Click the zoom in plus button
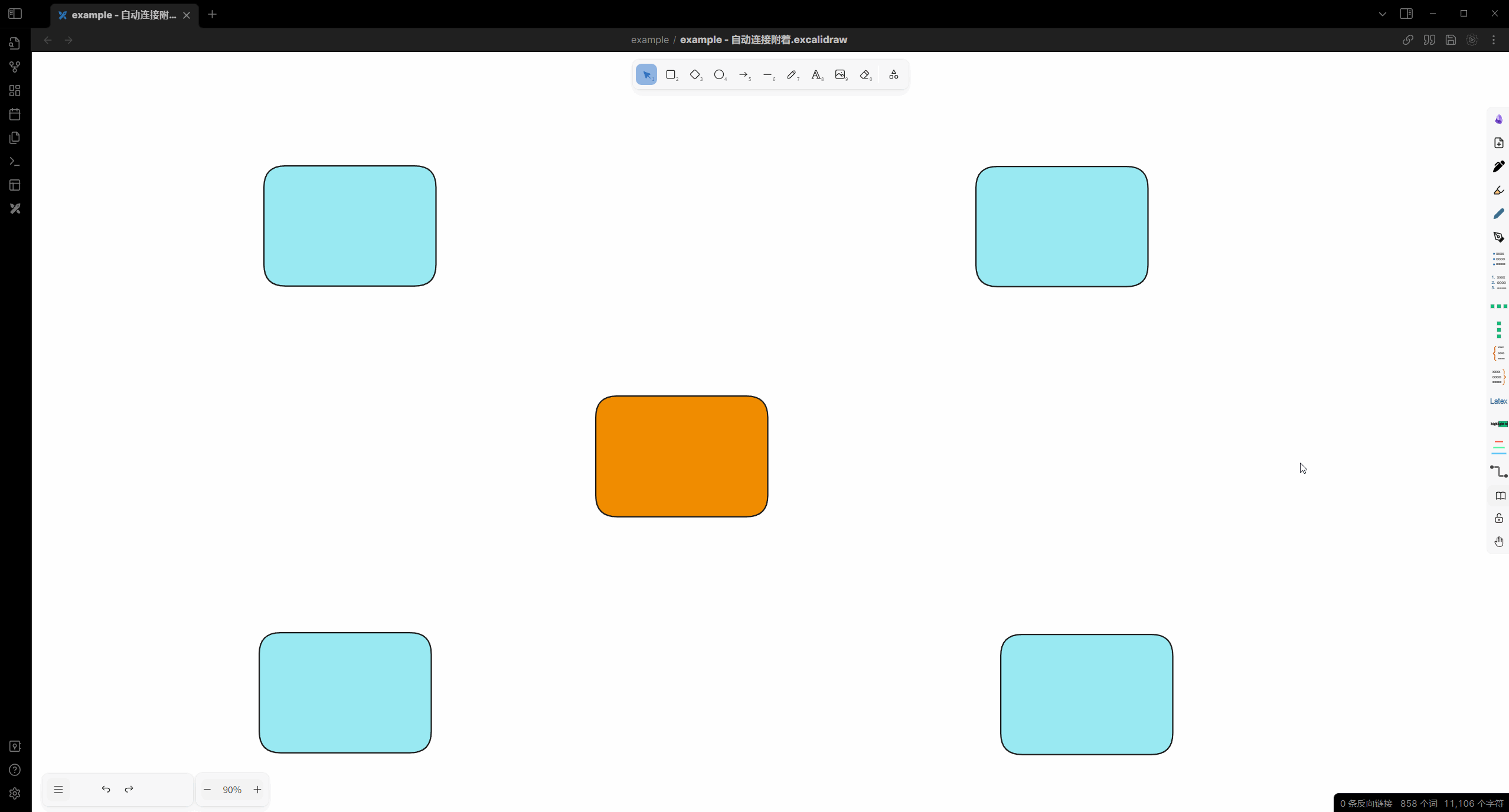 [257, 790]
